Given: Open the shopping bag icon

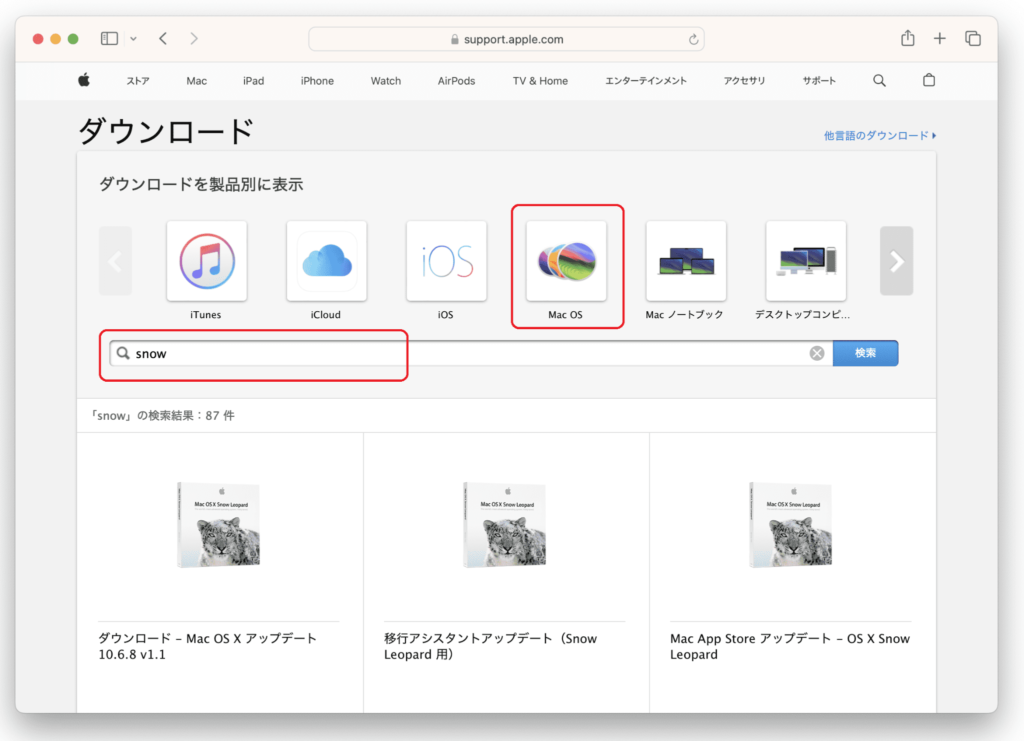Looking at the screenshot, I should [929, 80].
